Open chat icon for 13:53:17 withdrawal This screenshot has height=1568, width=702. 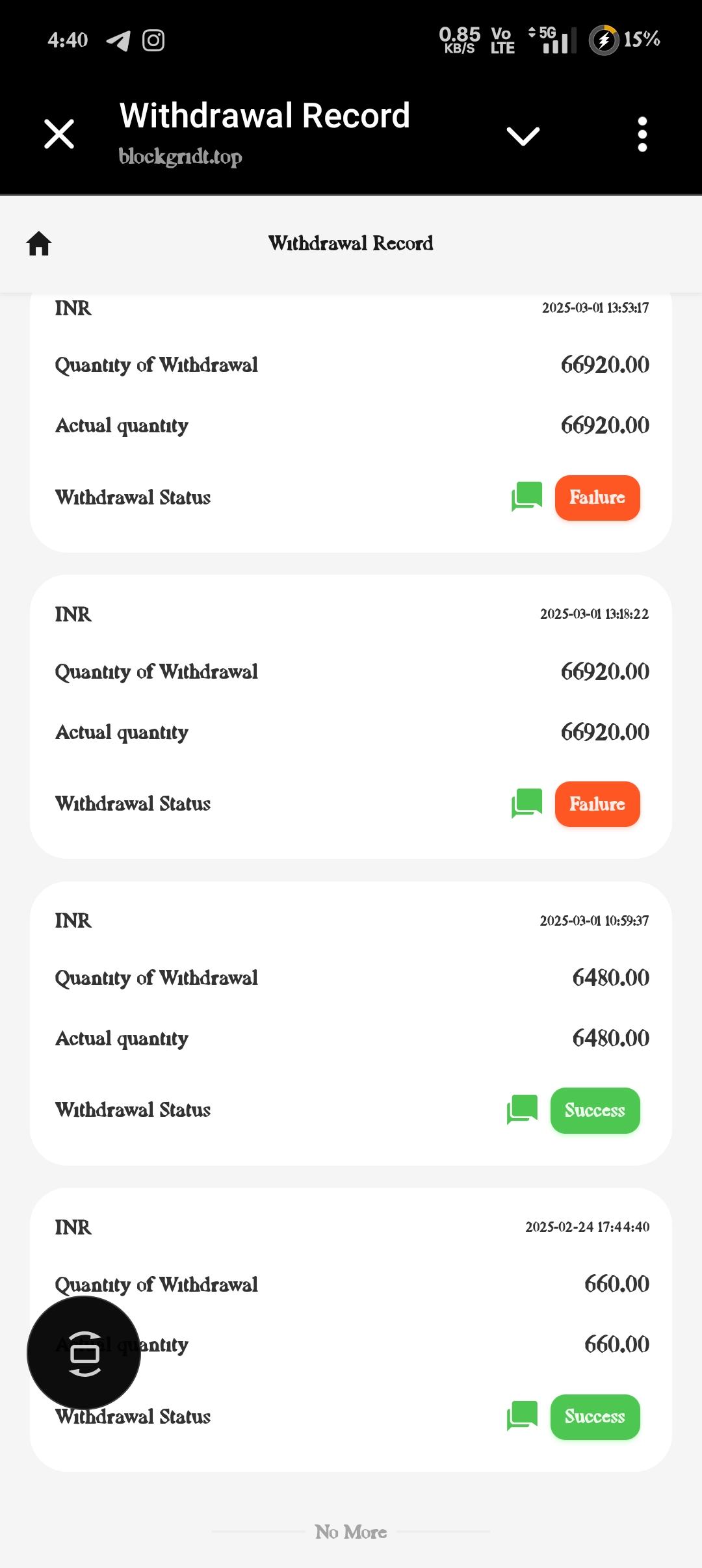click(526, 497)
